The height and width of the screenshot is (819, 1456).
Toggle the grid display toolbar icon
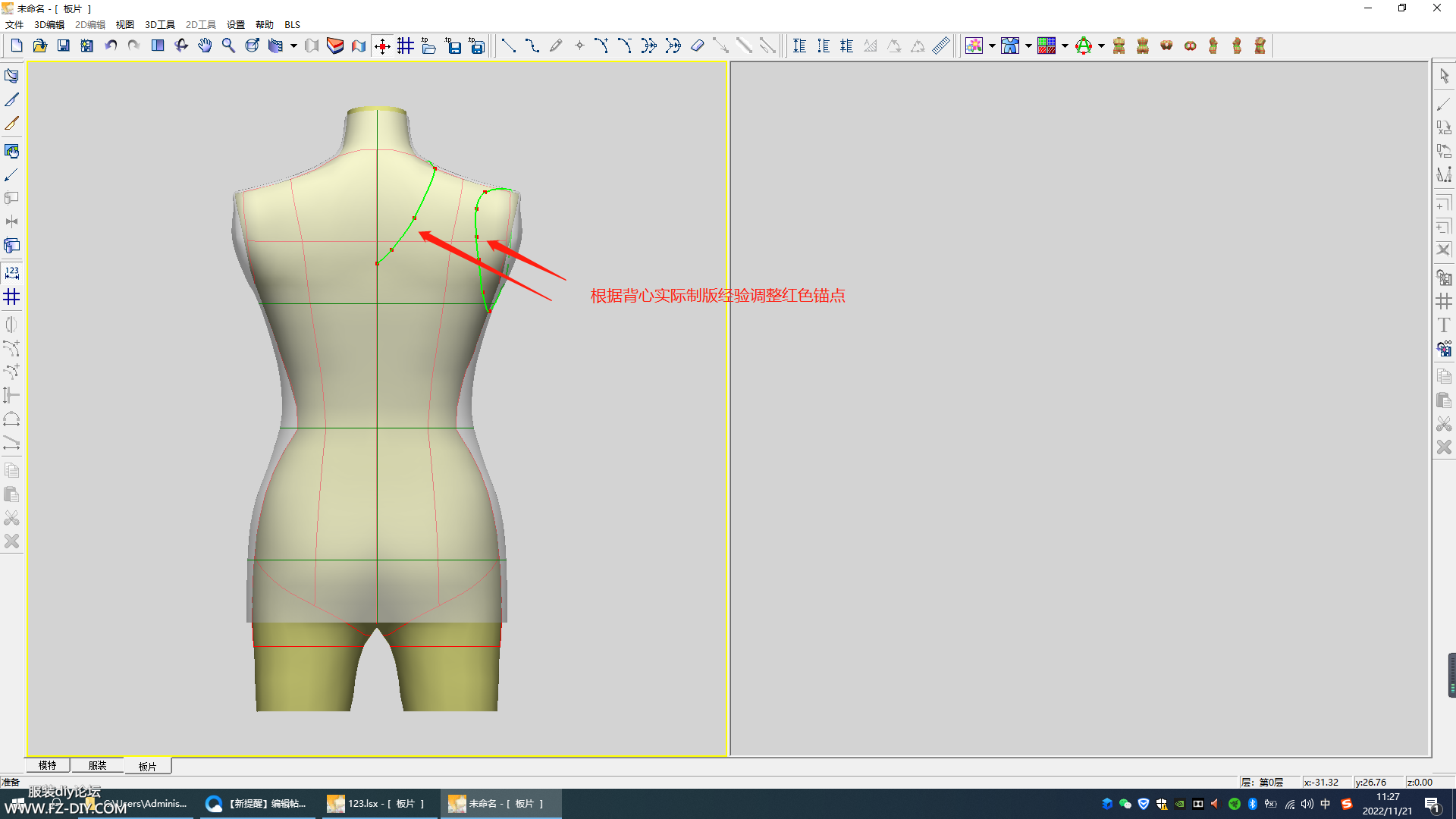tap(406, 46)
